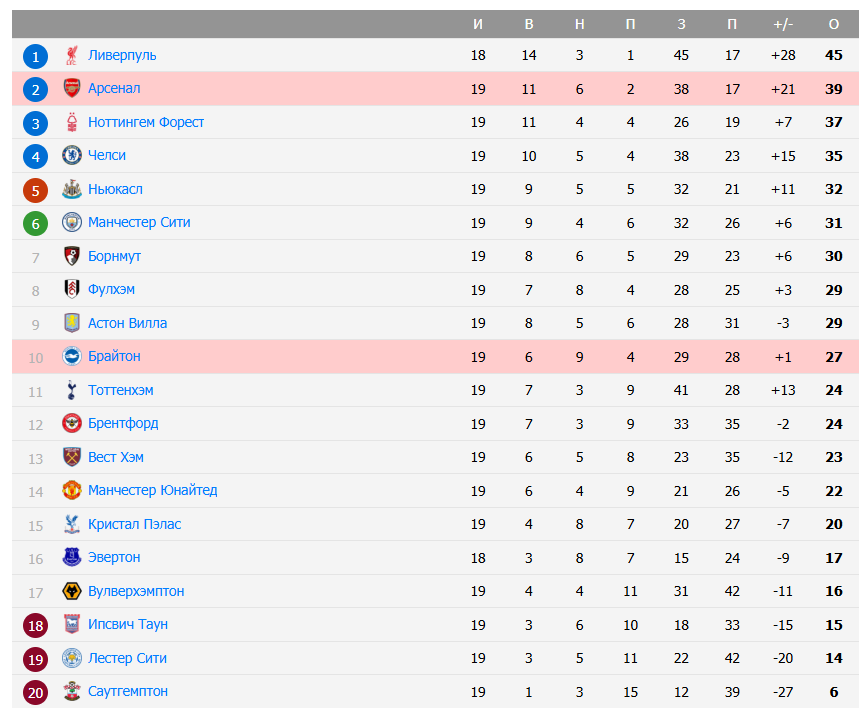The width and height of the screenshot is (865, 723).
Task: Click the Liverpool club crest icon
Action: (71, 55)
